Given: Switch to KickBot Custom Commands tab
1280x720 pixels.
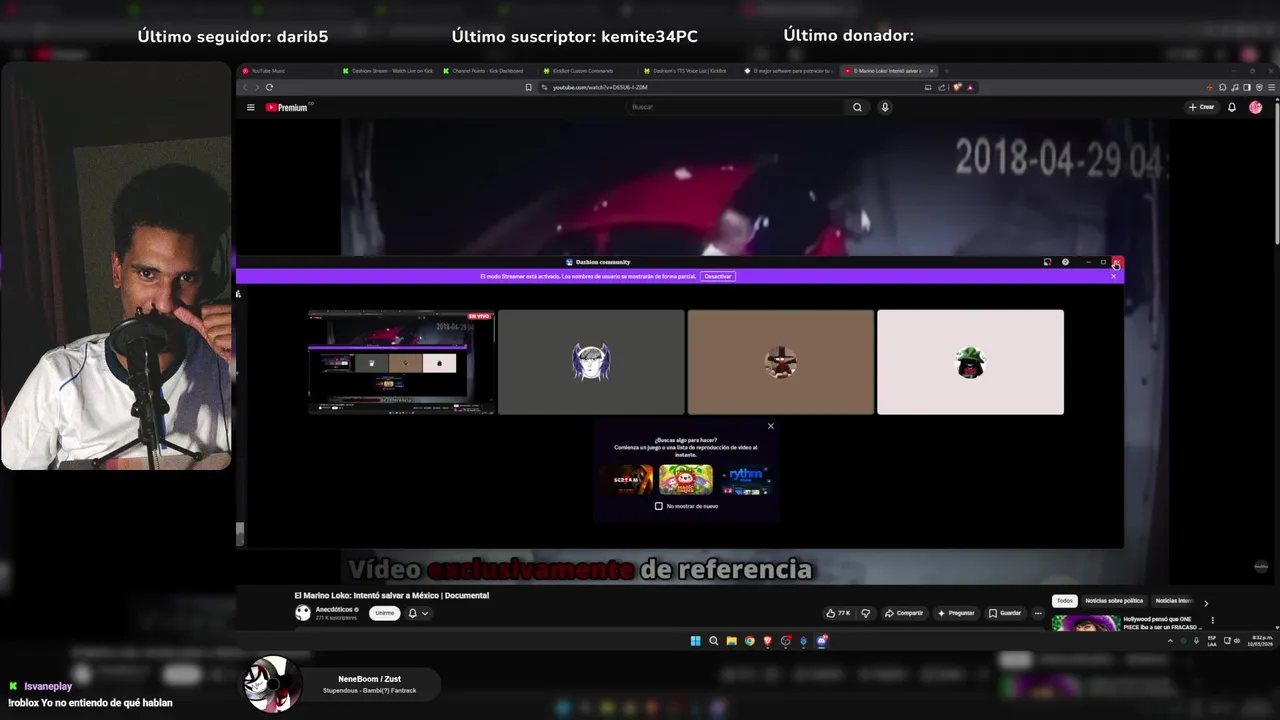Looking at the screenshot, I should tap(589, 71).
